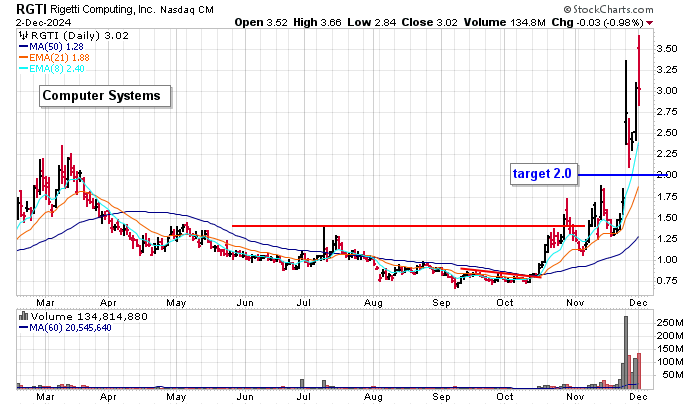Click the '2.50' price axis label
The image size is (700, 405).
click(x=667, y=133)
